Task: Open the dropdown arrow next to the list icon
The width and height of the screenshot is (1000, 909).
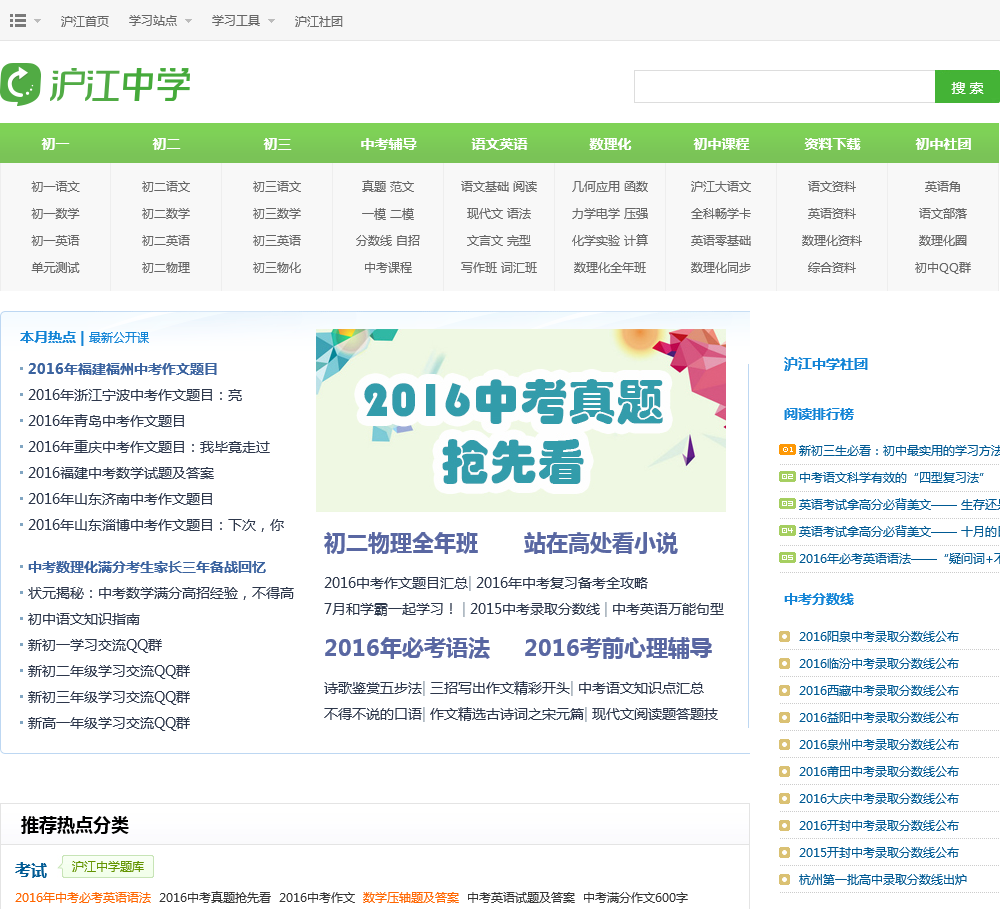Action: coord(37,21)
